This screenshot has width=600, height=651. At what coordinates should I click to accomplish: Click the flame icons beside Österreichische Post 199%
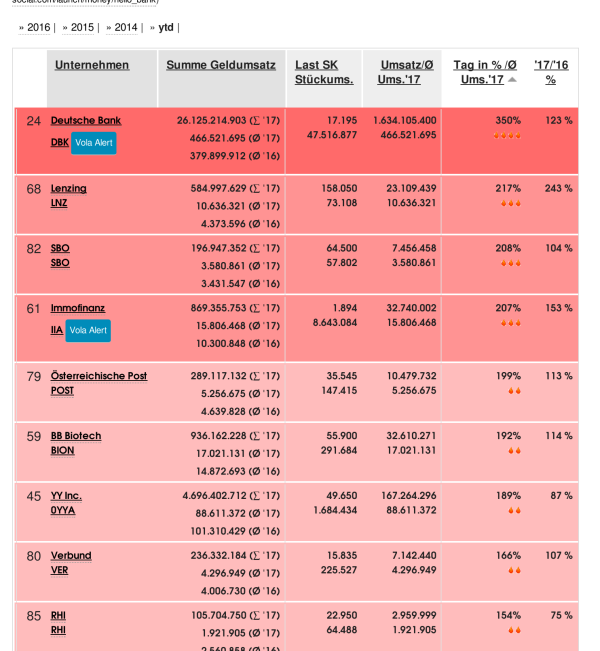coord(514,391)
